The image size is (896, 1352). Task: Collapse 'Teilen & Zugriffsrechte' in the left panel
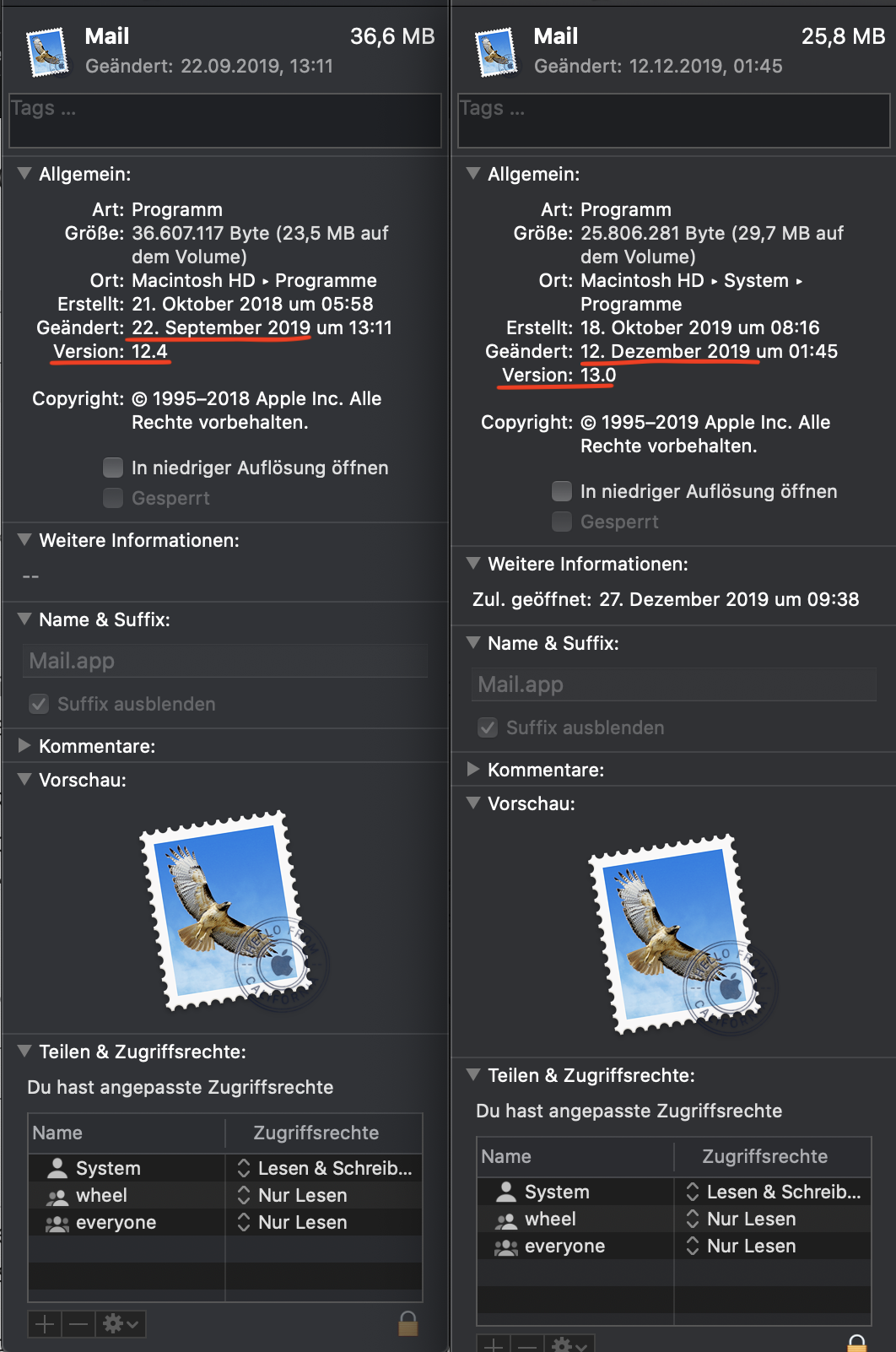coord(24,1051)
